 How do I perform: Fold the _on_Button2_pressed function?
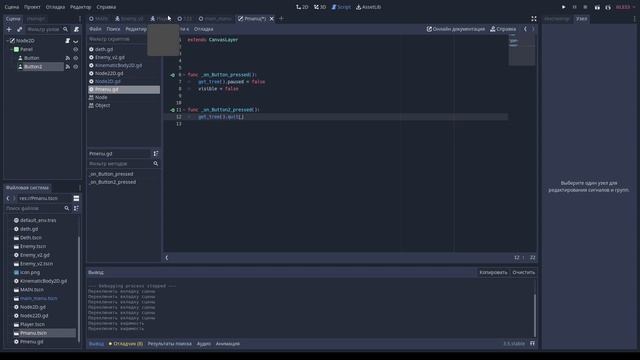coord(184,110)
